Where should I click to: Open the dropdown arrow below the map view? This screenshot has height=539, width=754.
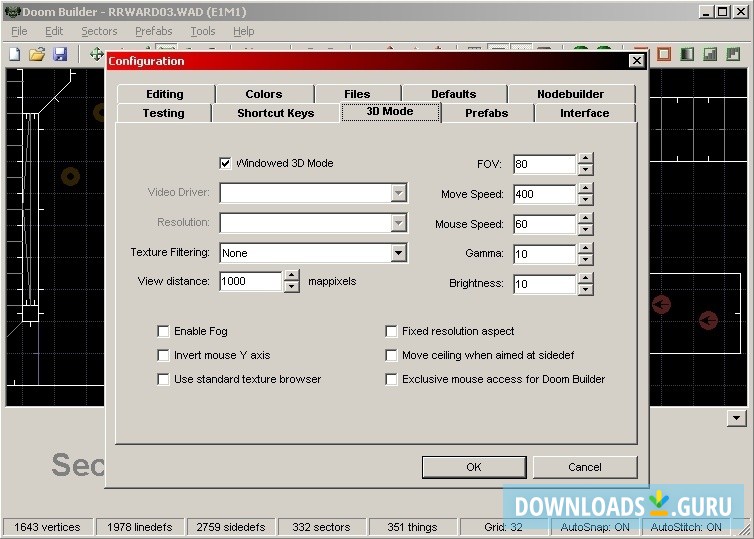coord(736,418)
